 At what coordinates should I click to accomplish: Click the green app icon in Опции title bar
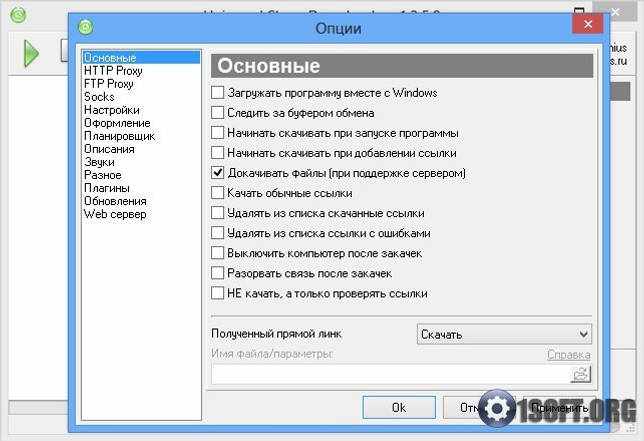point(85,27)
